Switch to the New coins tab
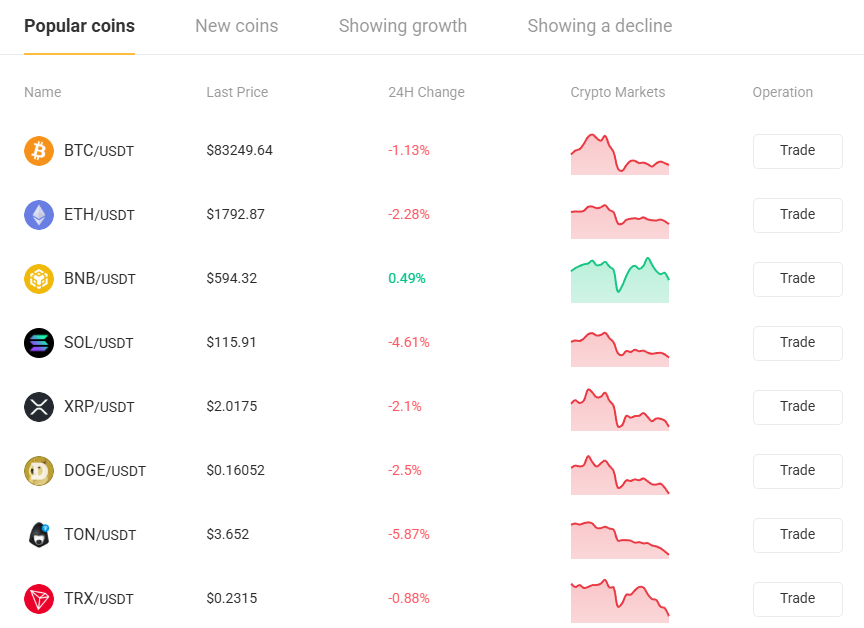This screenshot has width=864, height=628. point(237,26)
